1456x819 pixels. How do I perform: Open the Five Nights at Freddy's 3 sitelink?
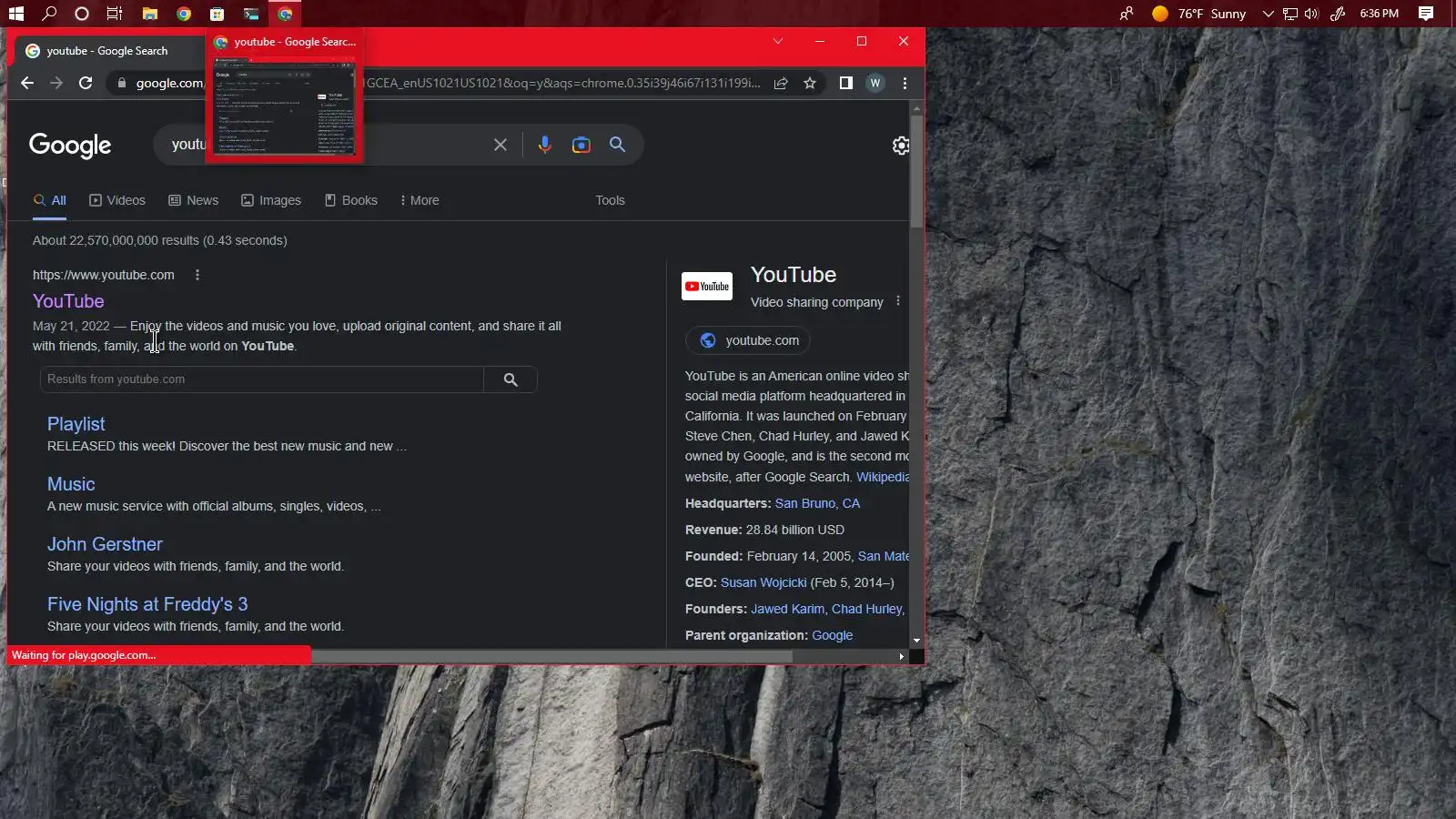147,604
